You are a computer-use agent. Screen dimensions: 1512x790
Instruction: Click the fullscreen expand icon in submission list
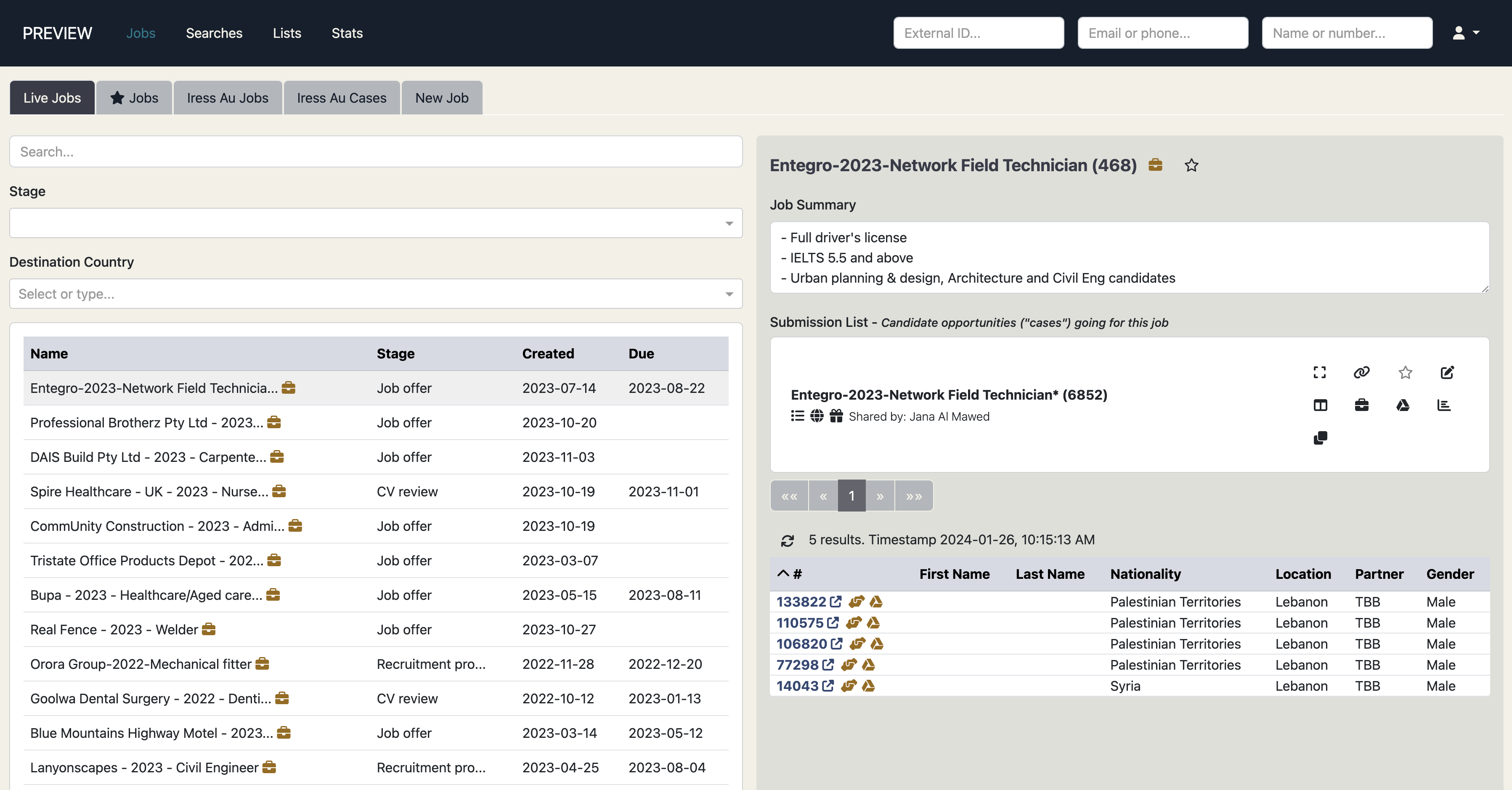pyautogui.click(x=1319, y=372)
